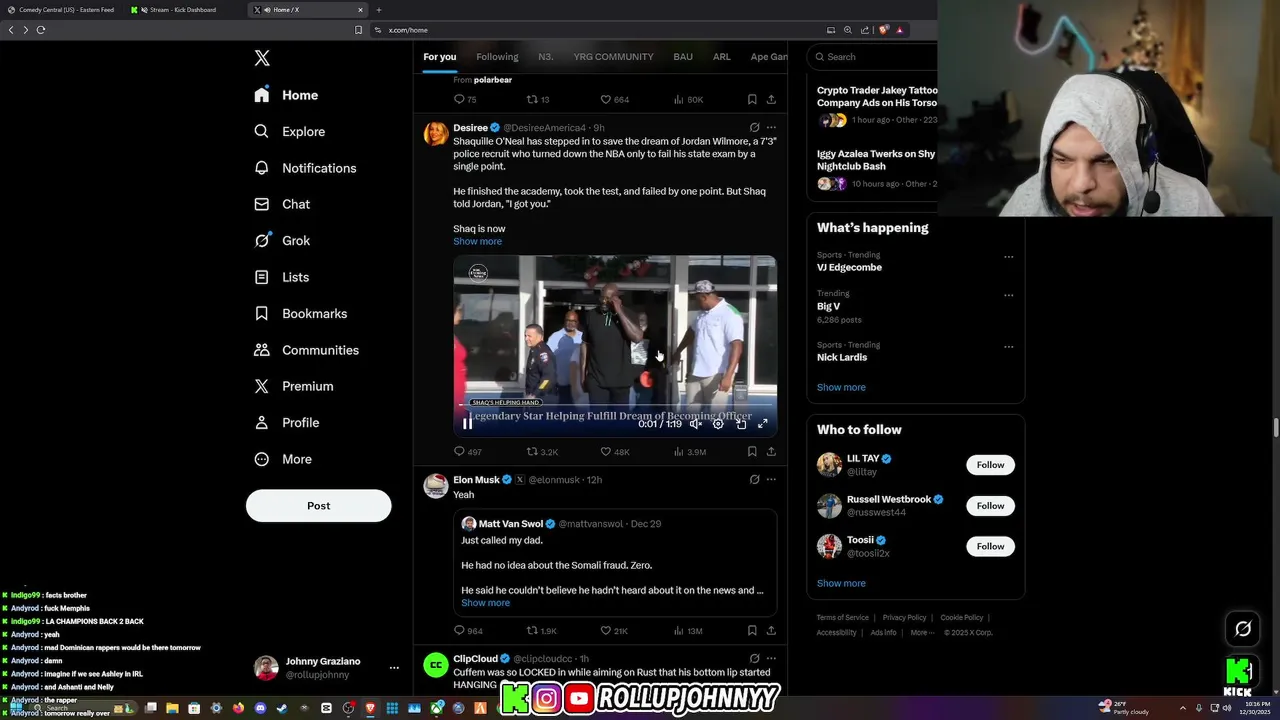Toggle picture-in-picture on the Shaq video

point(741,424)
